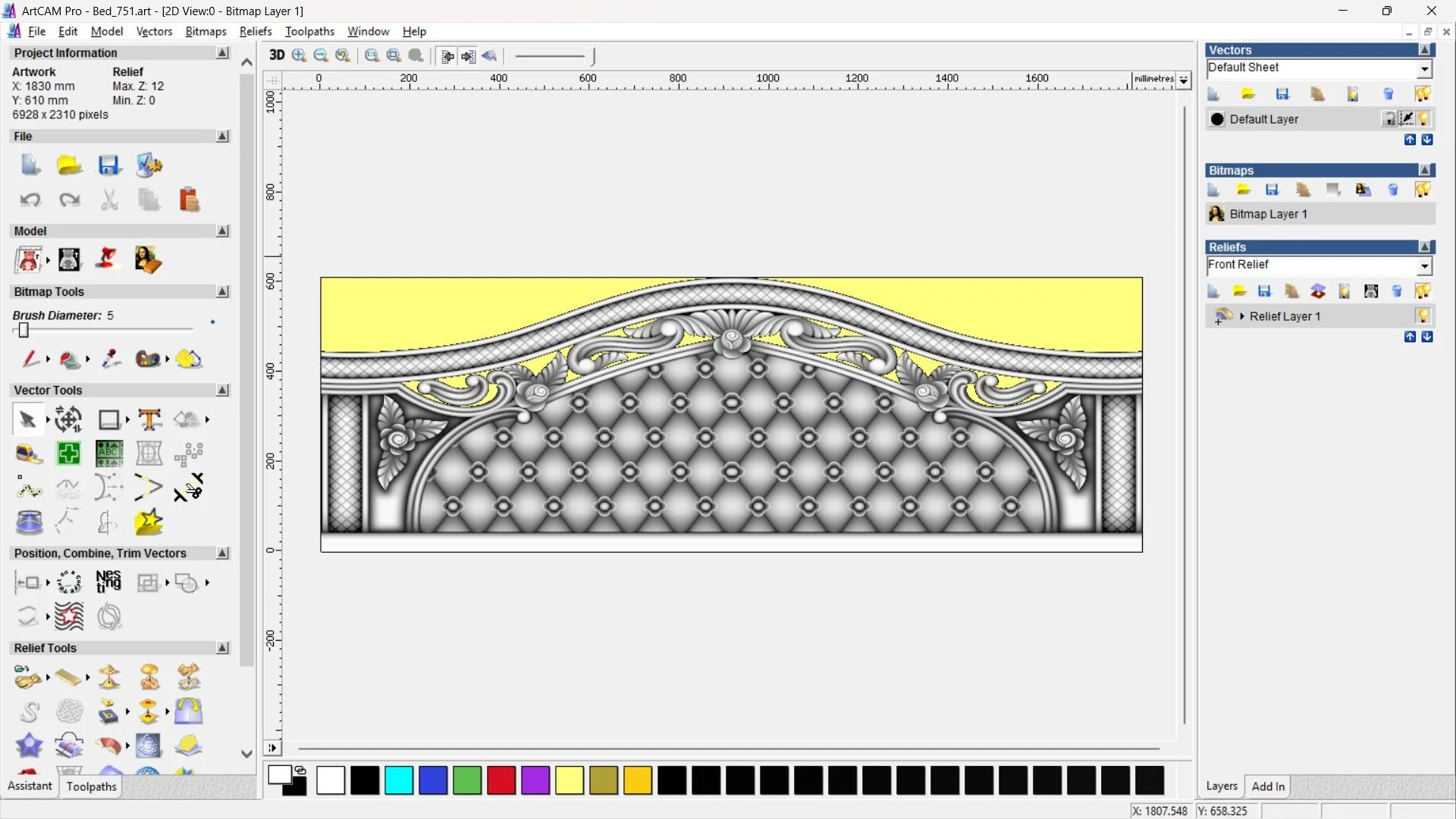Select the red colour swatch
This screenshot has width=1456, height=819.
pos(501,780)
